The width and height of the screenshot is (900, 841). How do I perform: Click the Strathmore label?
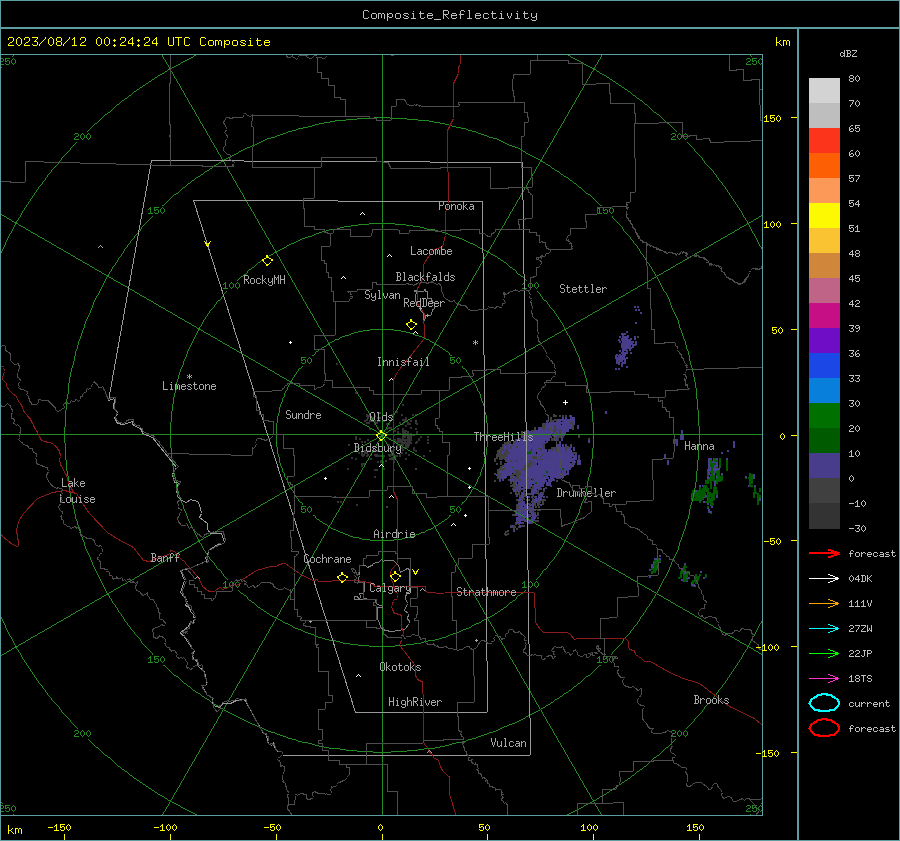[x=486, y=592]
